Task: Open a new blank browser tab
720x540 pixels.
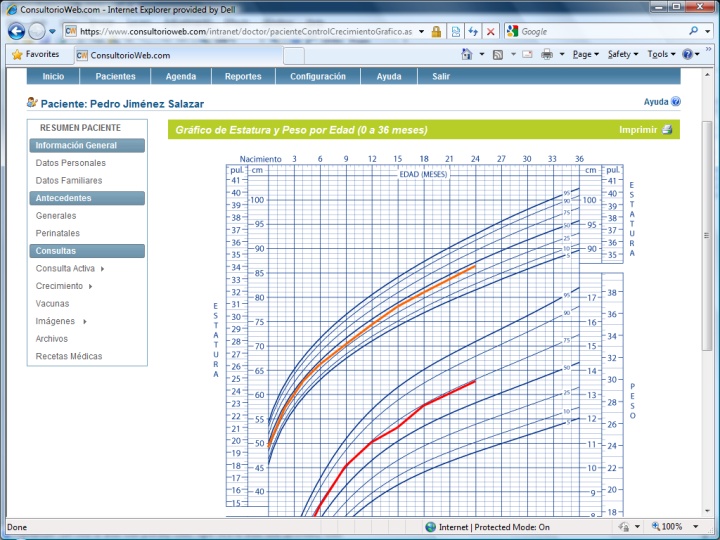Action: point(294,56)
